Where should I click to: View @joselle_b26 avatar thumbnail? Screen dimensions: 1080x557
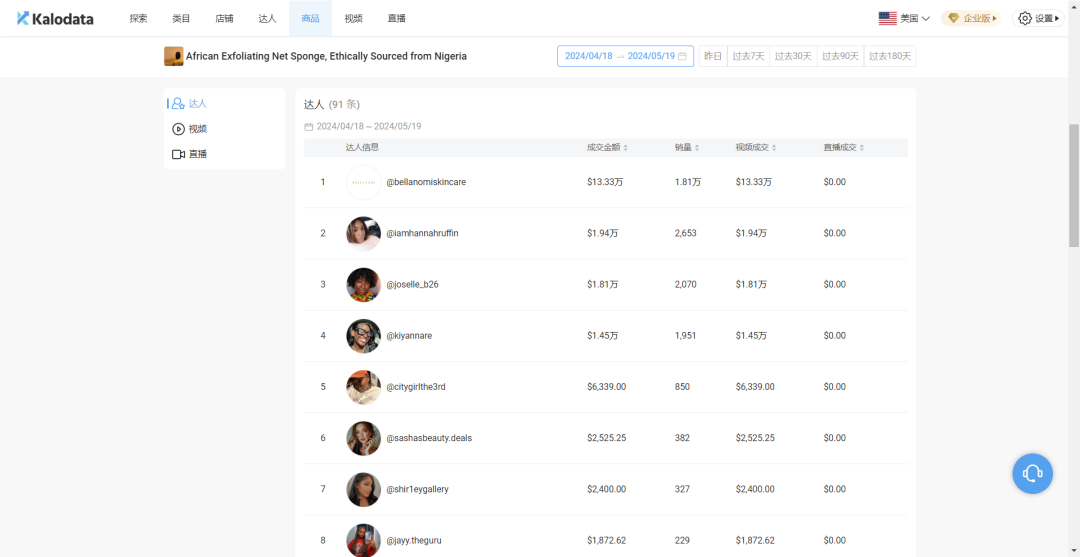click(363, 285)
